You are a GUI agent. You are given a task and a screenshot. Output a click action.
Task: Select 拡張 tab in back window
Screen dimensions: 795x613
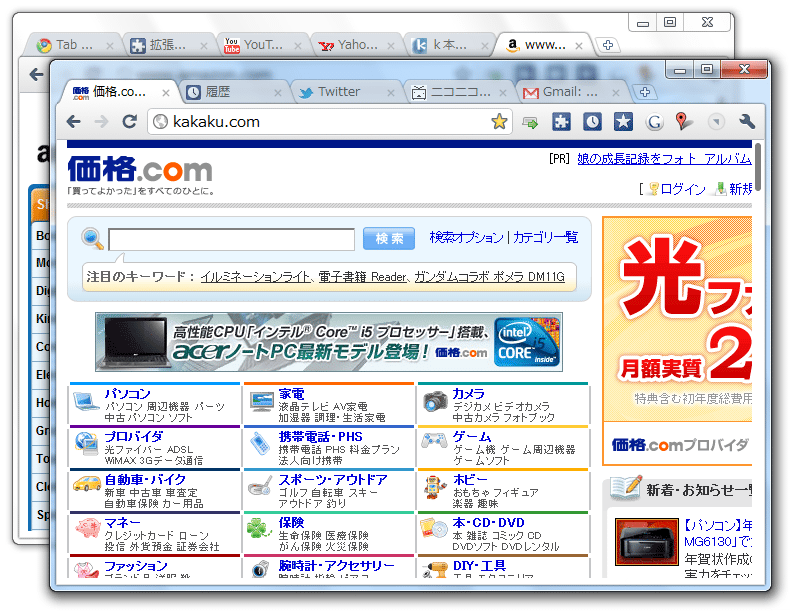(x=167, y=45)
